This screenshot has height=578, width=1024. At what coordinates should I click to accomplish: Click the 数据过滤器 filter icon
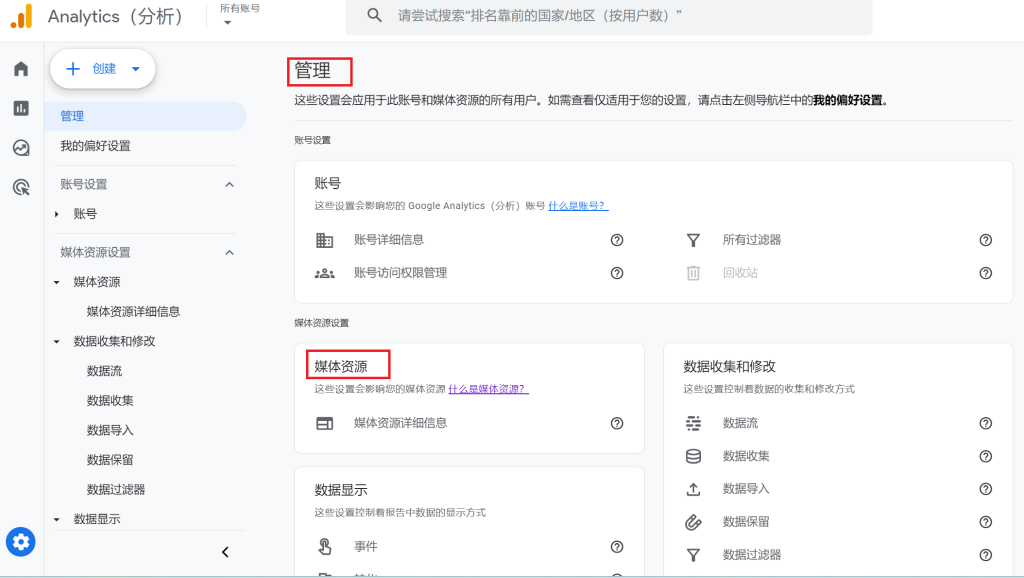click(693, 553)
